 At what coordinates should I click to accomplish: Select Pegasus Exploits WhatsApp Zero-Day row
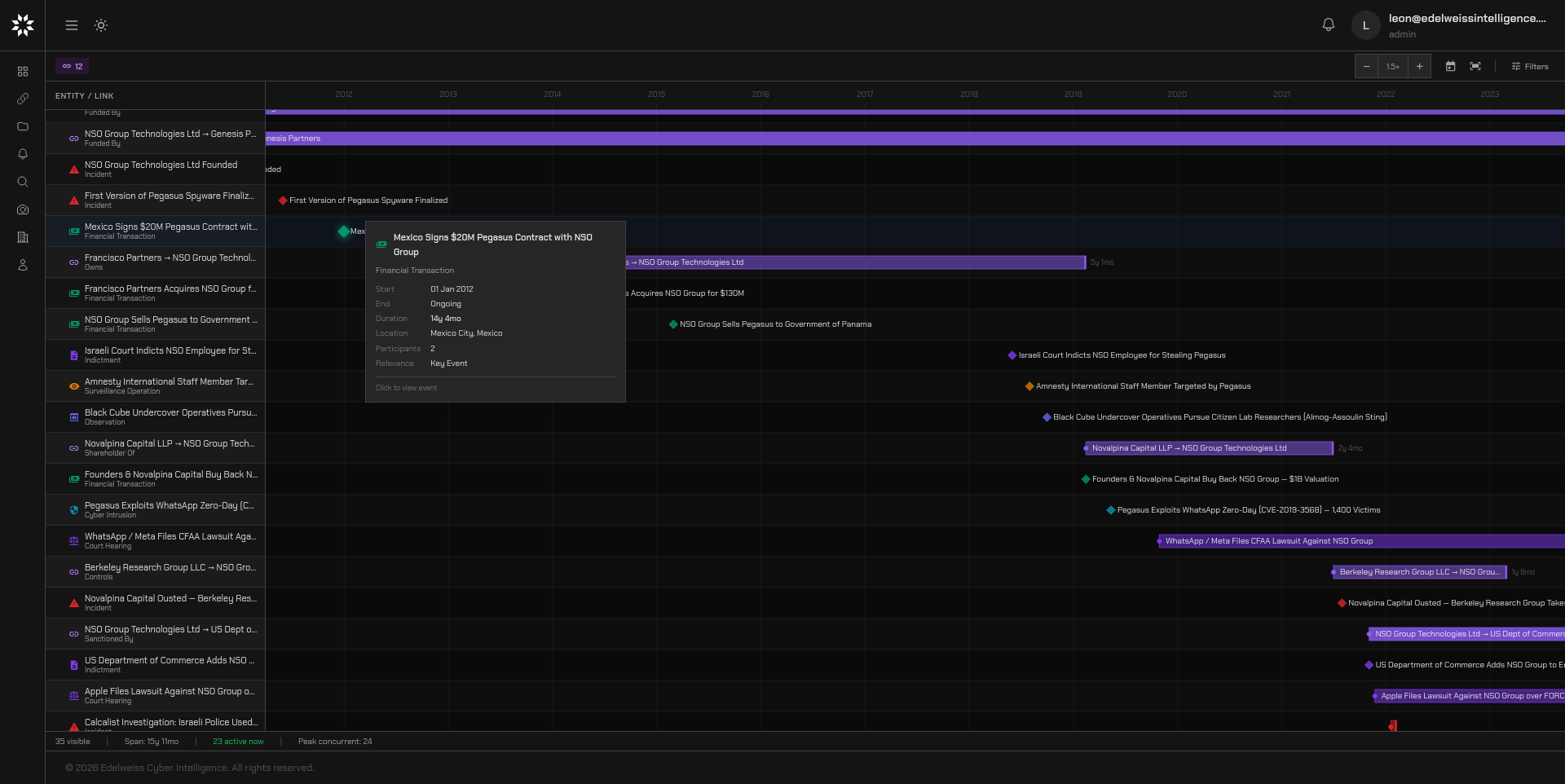pyautogui.click(x=155, y=510)
